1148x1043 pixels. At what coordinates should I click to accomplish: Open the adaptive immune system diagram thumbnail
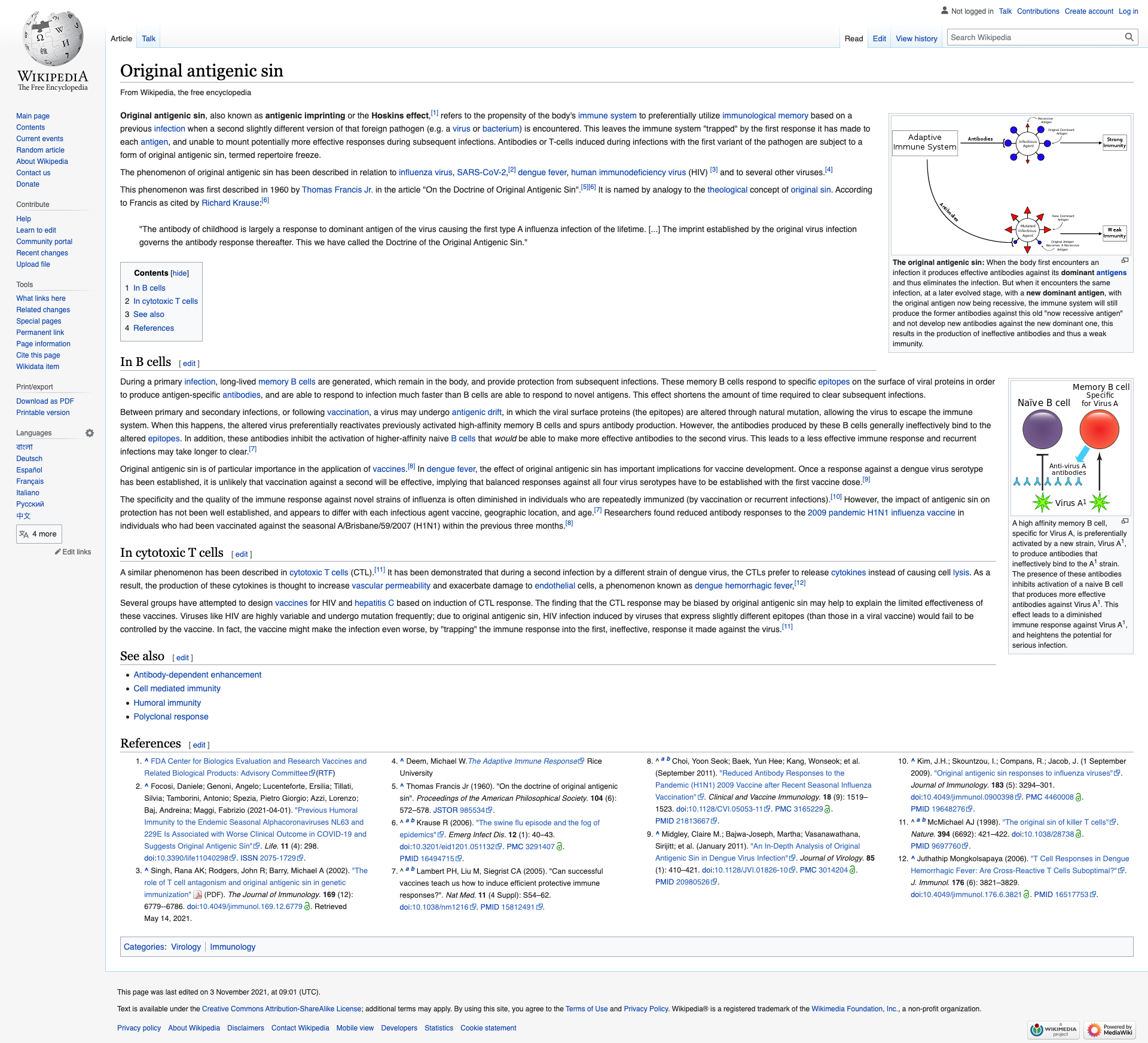[x=1010, y=185]
